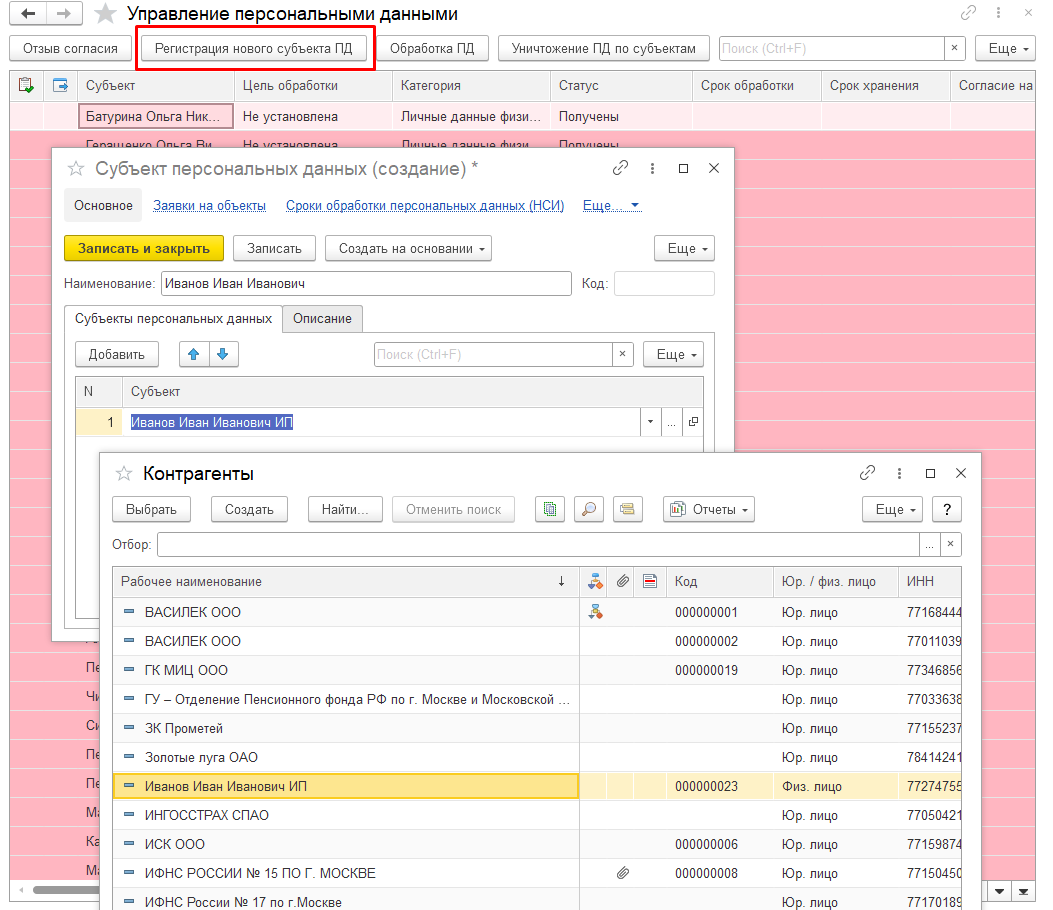1053x910 pixels.
Task: Move subject row down with blue arrow
Action: tap(223, 354)
